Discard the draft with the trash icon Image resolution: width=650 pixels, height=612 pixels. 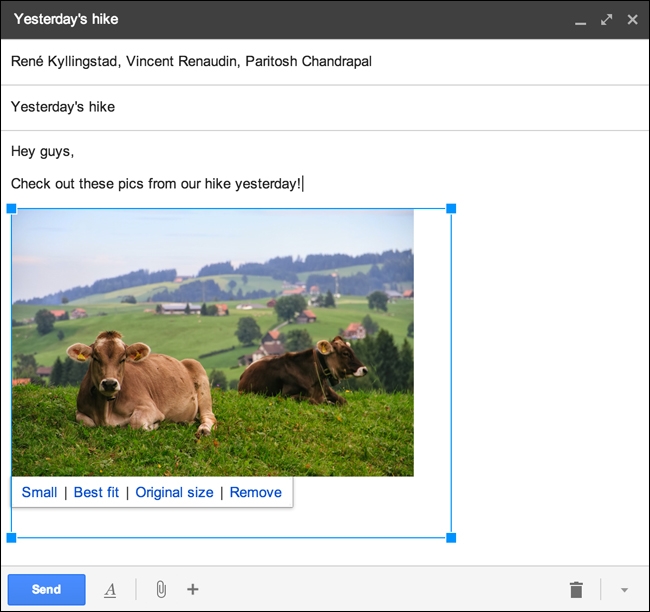point(576,590)
